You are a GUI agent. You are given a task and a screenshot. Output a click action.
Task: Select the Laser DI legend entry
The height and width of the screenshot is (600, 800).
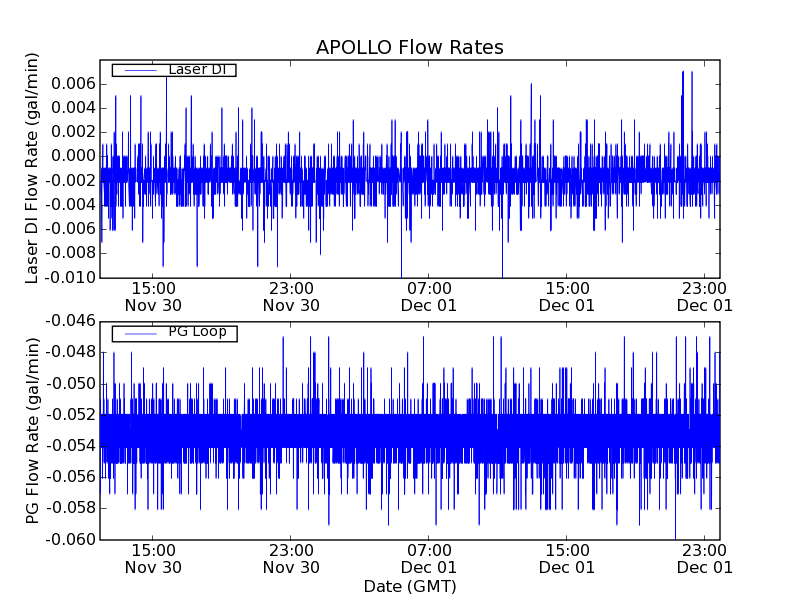(196, 70)
